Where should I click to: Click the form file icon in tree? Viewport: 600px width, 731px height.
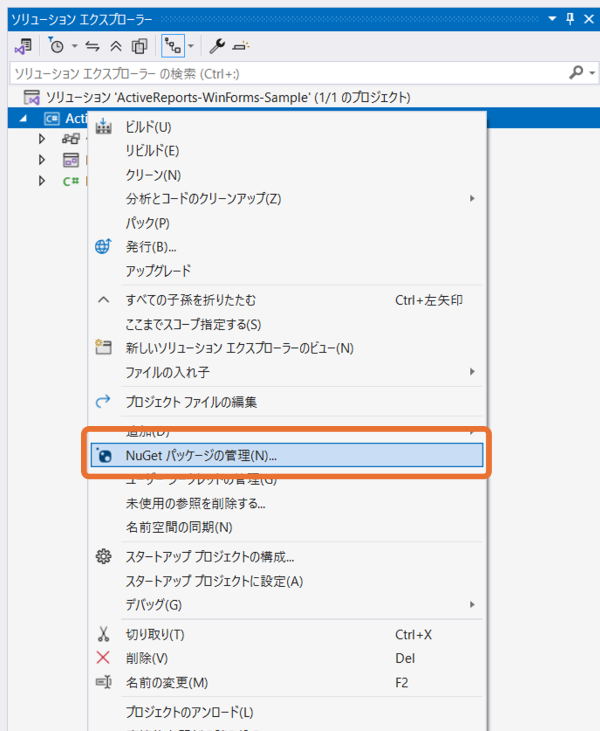tap(71, 160)
